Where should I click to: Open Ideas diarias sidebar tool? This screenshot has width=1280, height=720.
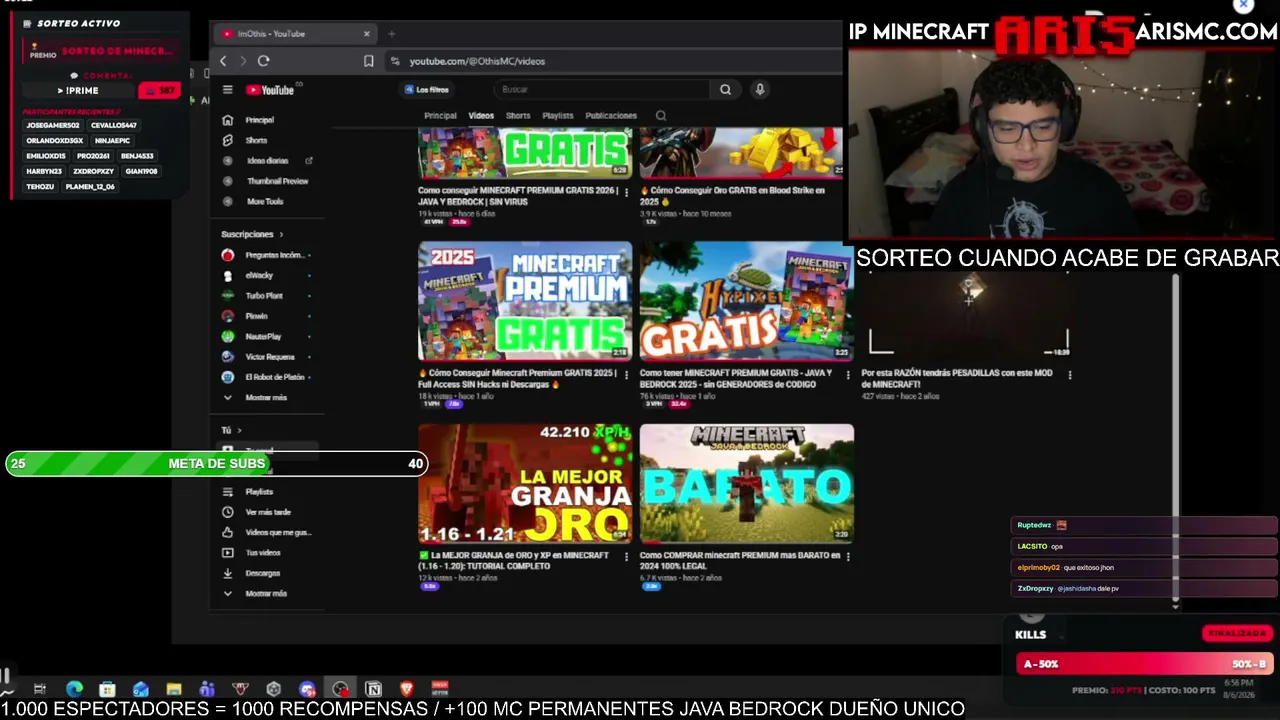point(267,161)
